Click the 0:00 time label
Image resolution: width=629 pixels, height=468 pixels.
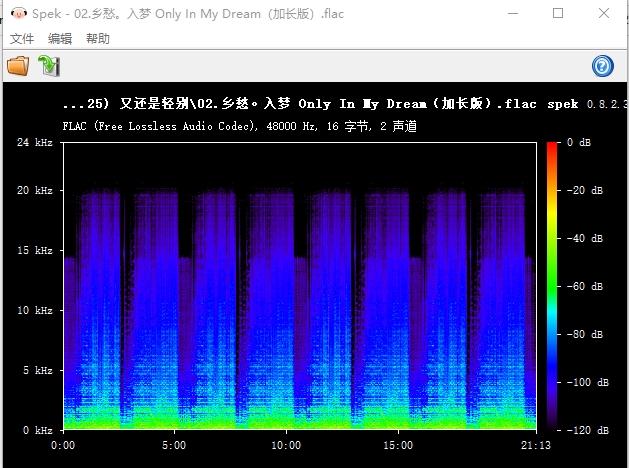pos(63,445)
